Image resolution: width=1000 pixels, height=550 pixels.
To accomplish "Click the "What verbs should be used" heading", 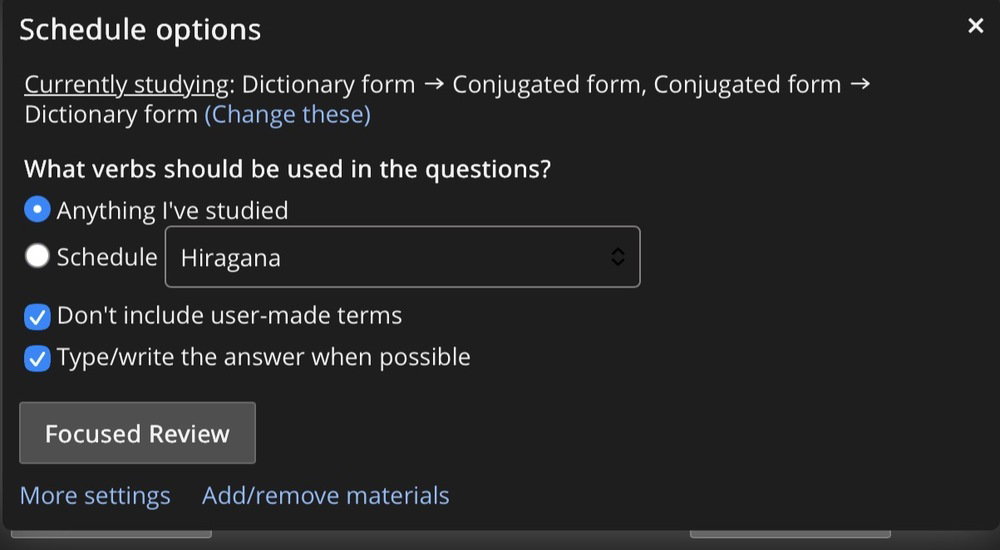I will point(287,168).
